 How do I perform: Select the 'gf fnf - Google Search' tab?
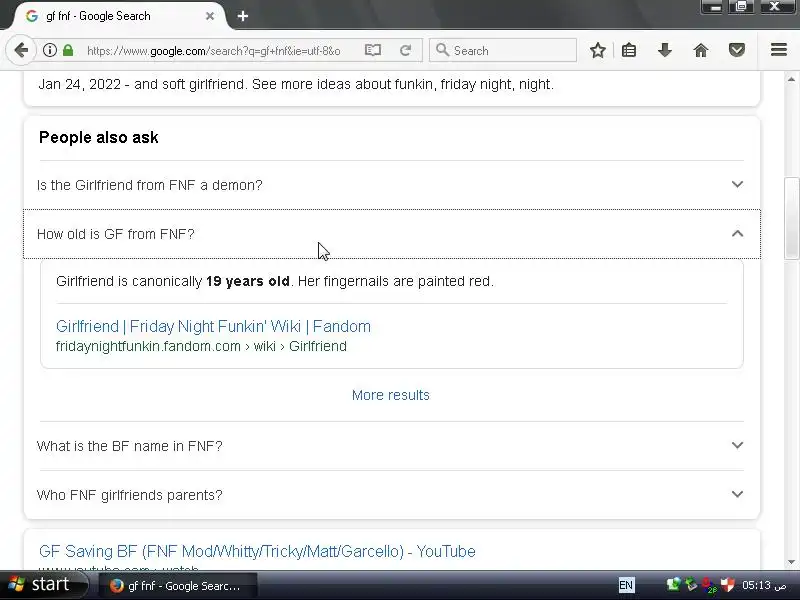click(120, 16)
